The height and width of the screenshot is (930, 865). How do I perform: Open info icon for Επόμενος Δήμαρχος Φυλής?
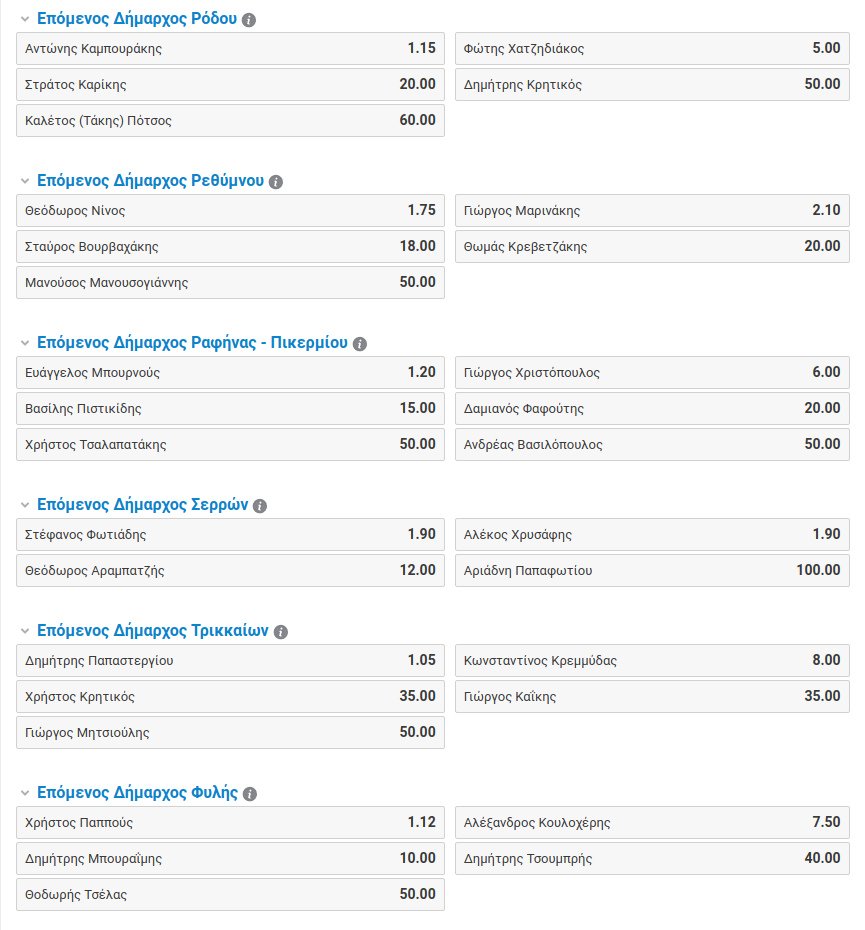[250, 794]
